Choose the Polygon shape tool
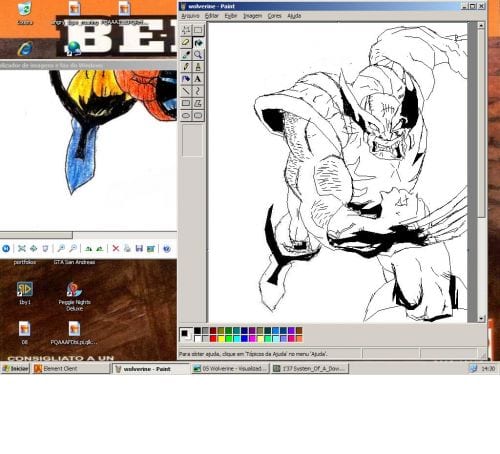 pos(198,103)
